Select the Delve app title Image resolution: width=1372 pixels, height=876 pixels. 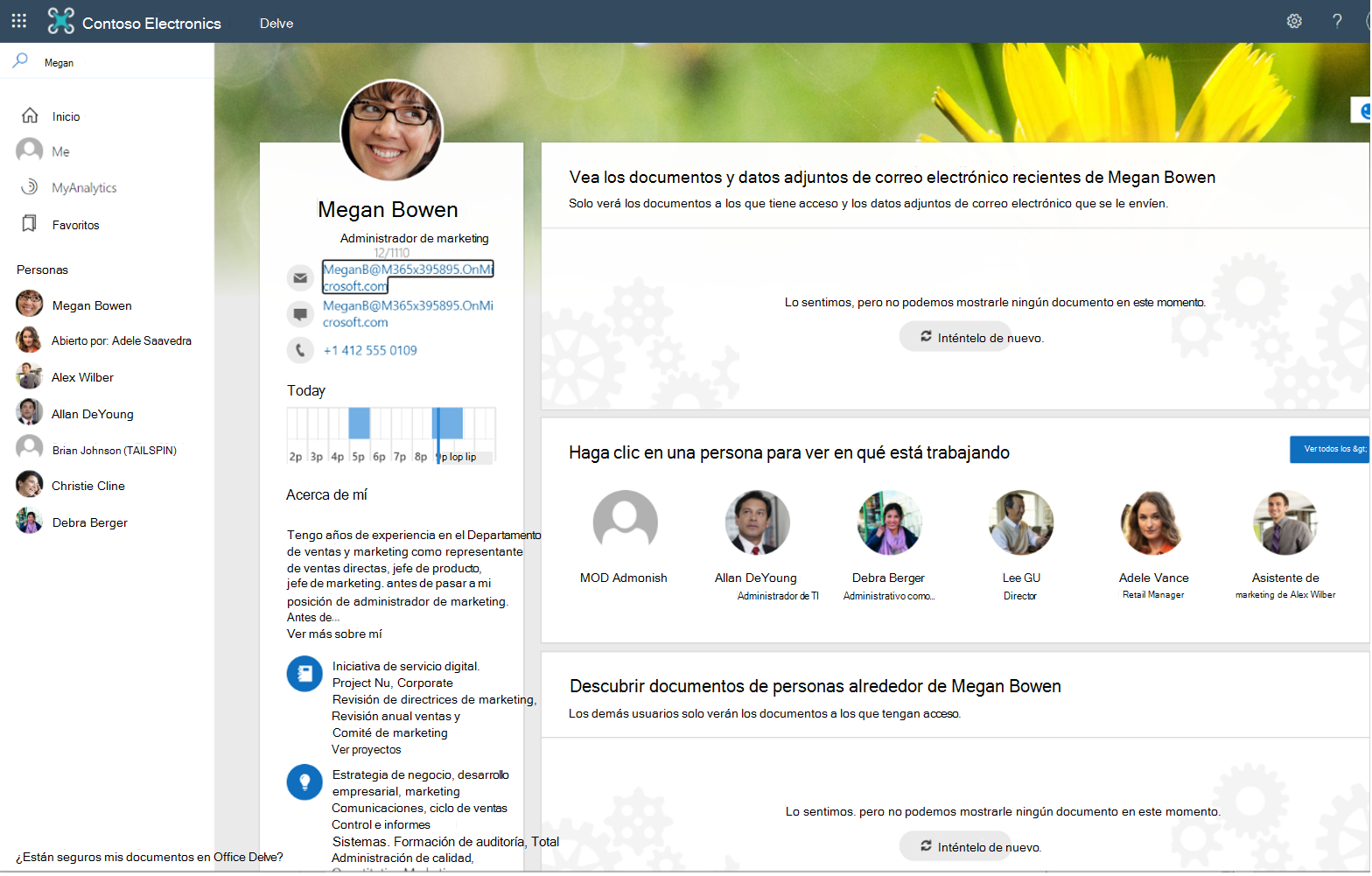(x=276, y=23)
